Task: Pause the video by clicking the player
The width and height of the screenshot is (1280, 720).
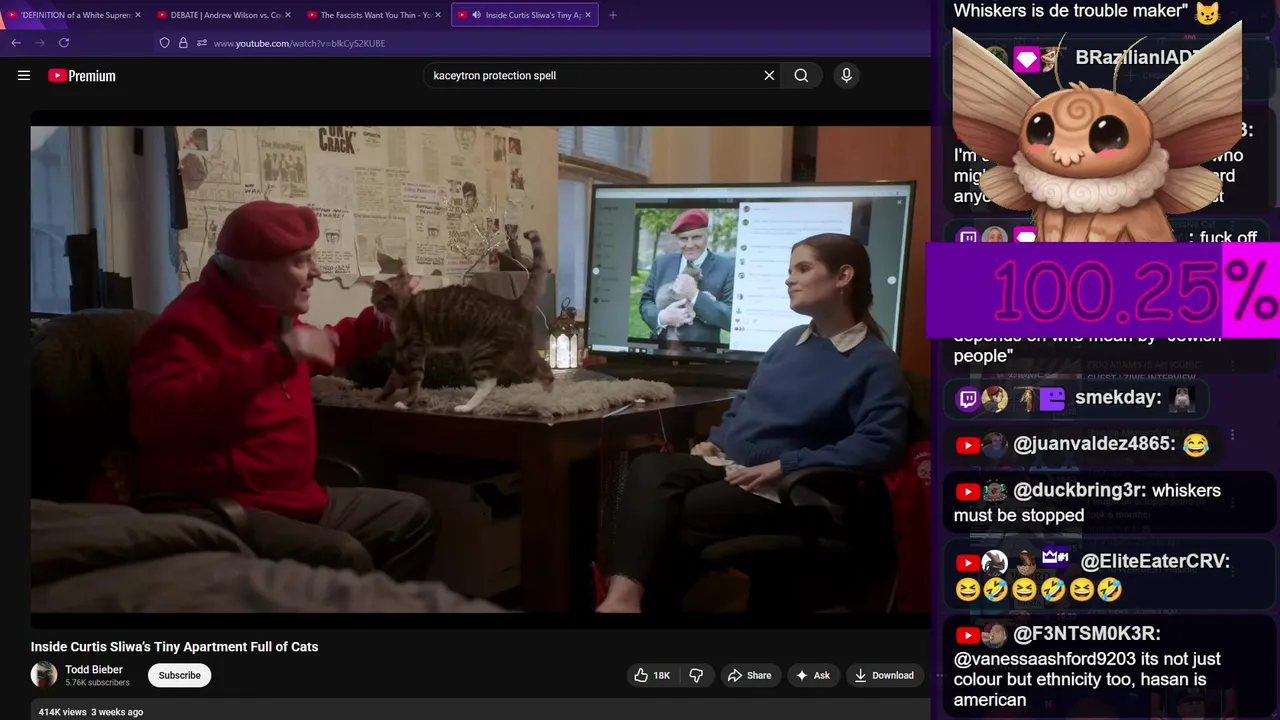Action: 480,368
